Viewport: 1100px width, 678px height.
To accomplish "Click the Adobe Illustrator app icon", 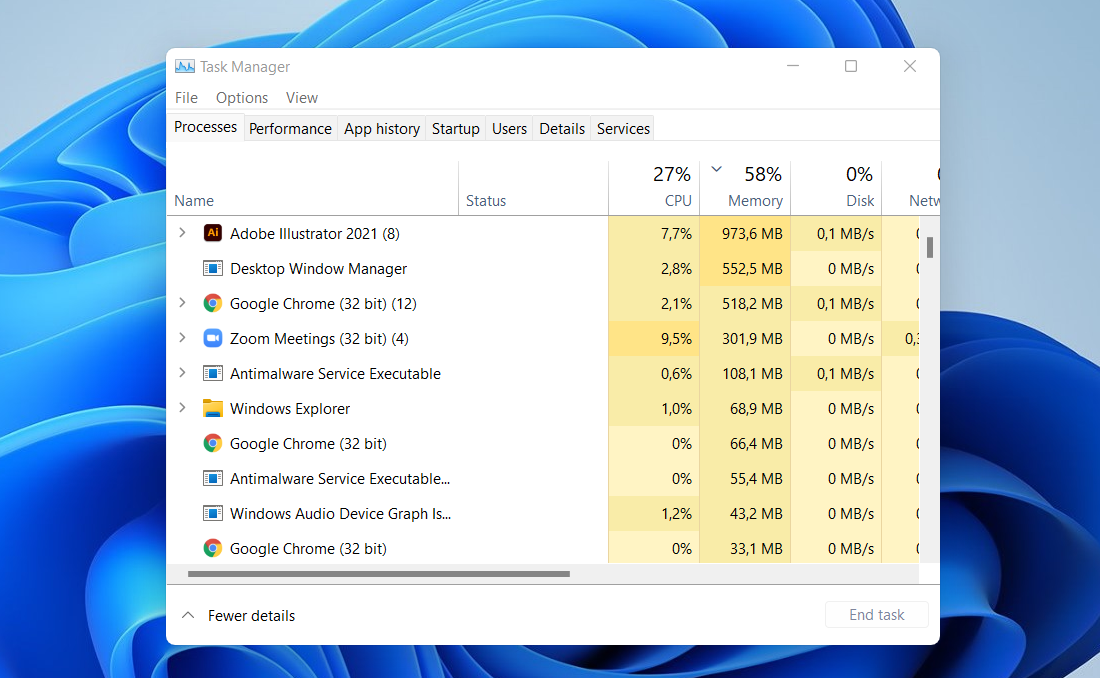I will click(213, 232).
